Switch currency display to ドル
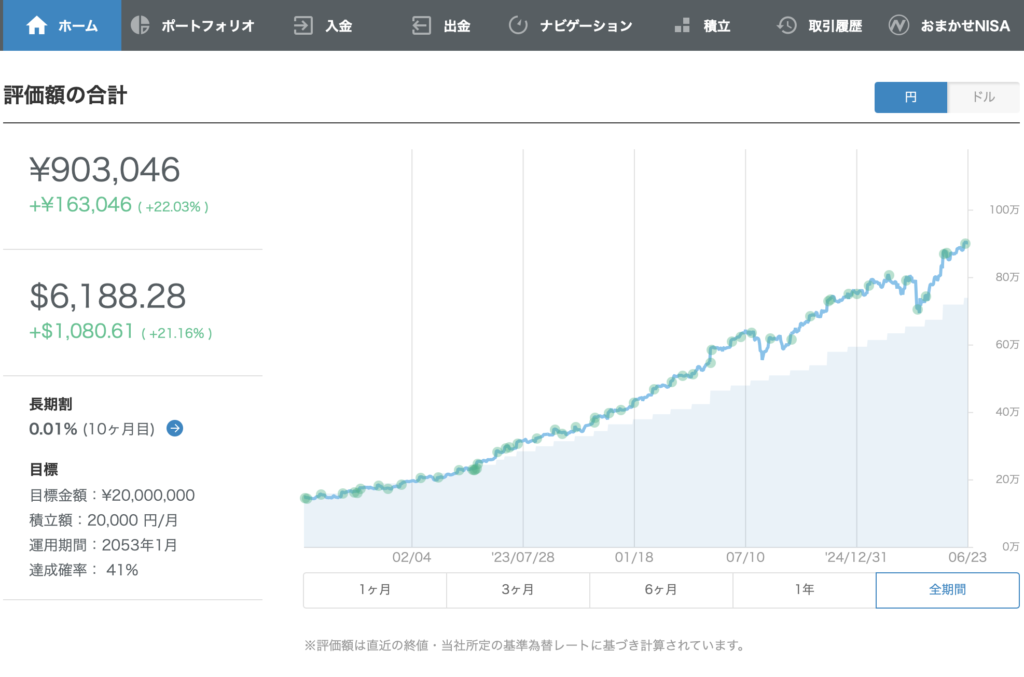 [983, 97]
